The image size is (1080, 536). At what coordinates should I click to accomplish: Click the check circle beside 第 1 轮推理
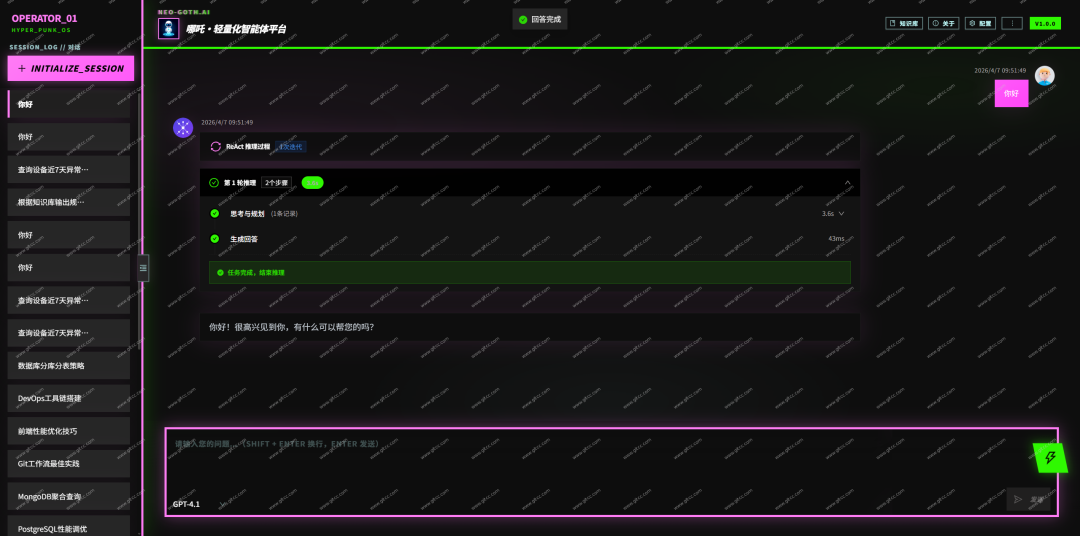pyautogui.click(x=214, y=183)
